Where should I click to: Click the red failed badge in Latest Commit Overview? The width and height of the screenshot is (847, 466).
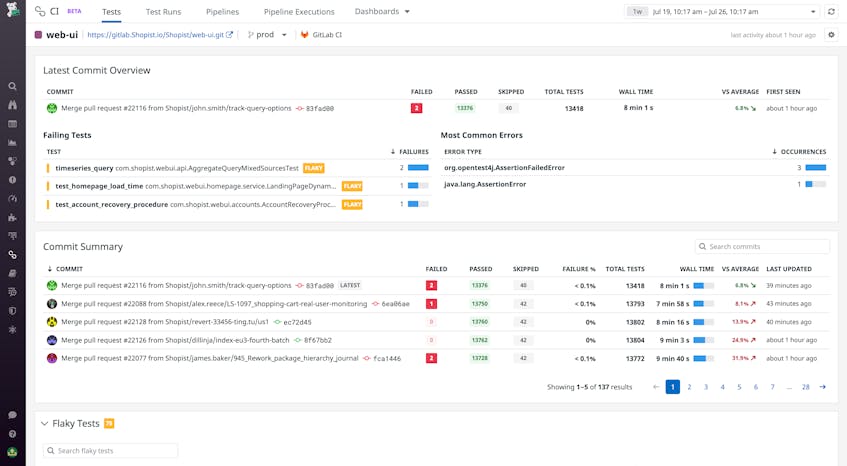[x=416, y=108]
